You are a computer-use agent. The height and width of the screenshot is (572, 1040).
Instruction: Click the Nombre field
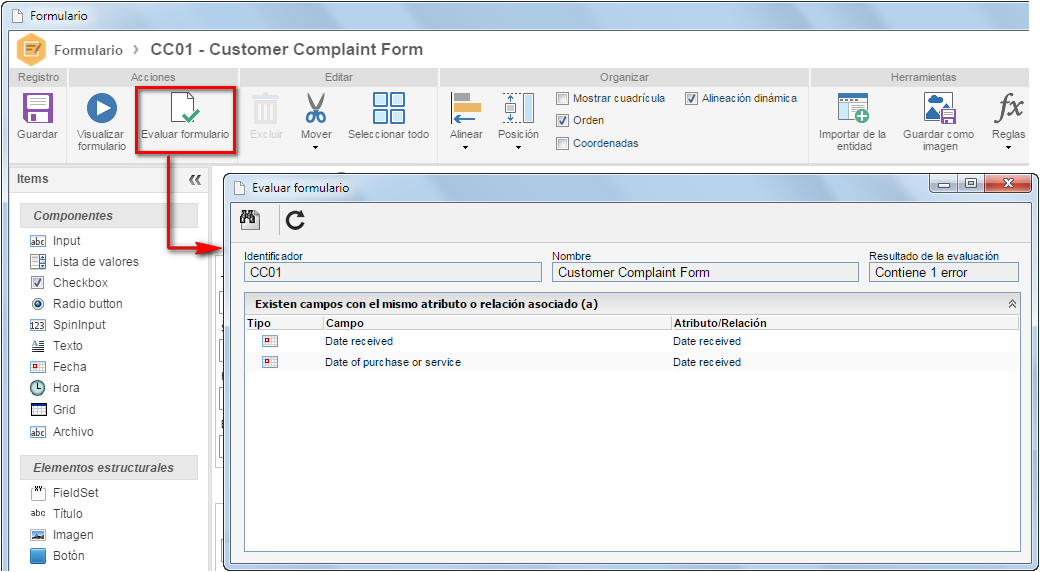tap(705, 272)
